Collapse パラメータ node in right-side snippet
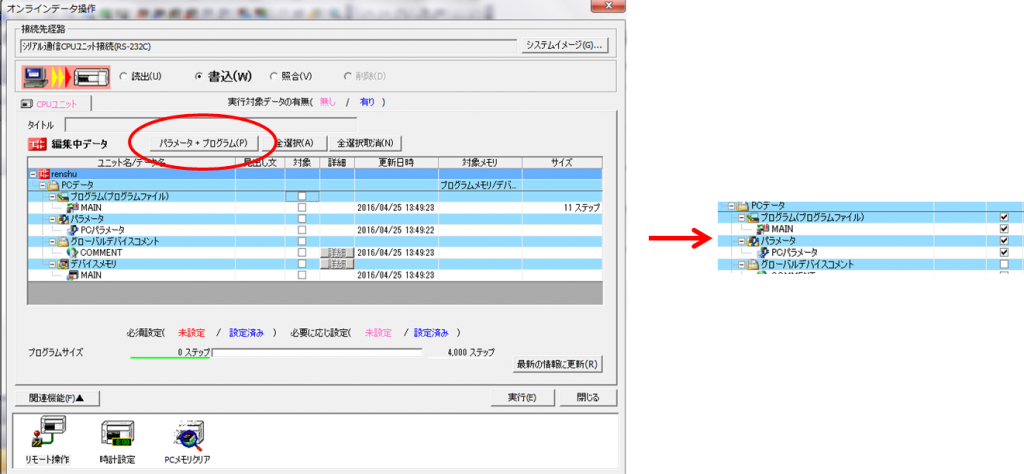Viewport: 1024px width, 474px height. tap(741, 241)
